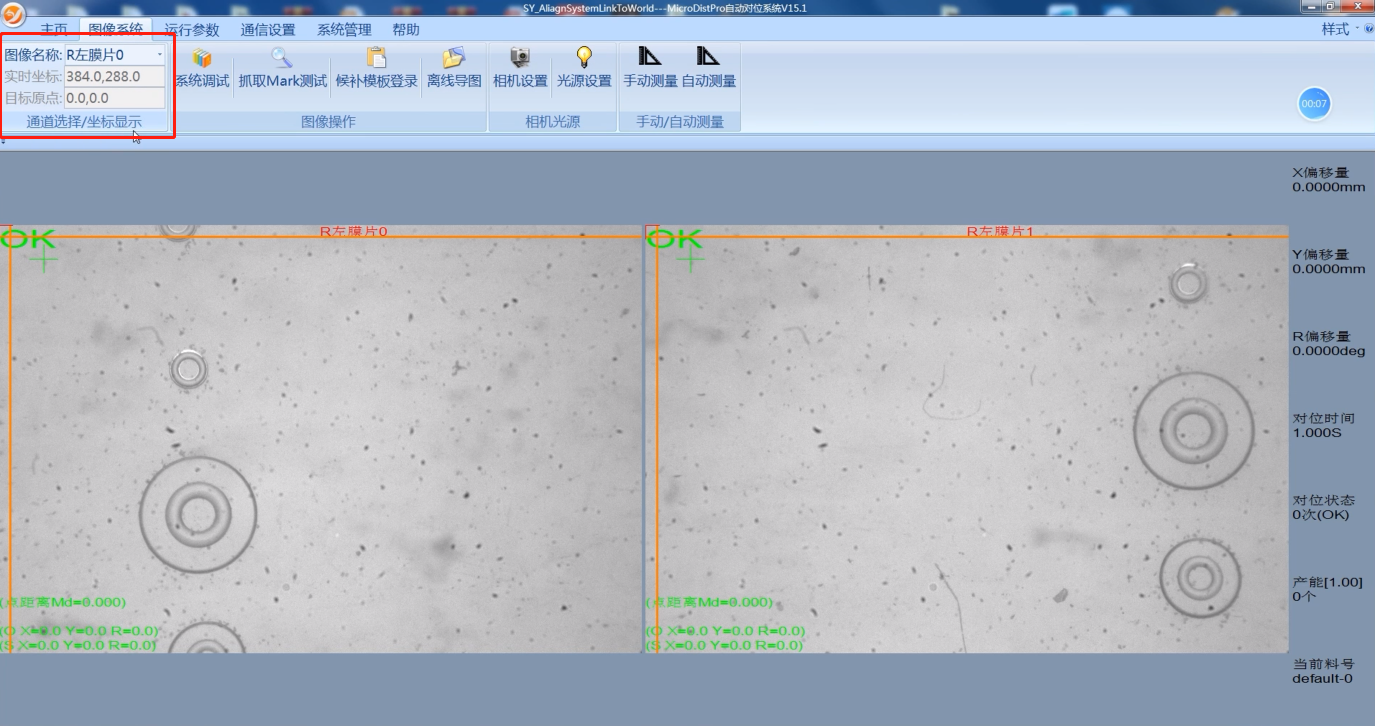The image size is (1375, 726).
Task: Click the blue help question icon
Action: point(1368,30)
